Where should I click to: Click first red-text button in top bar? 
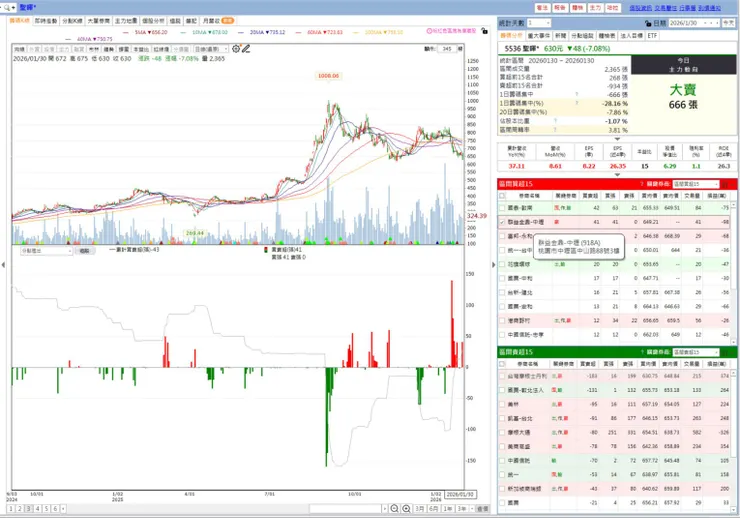tap(542, 8)
